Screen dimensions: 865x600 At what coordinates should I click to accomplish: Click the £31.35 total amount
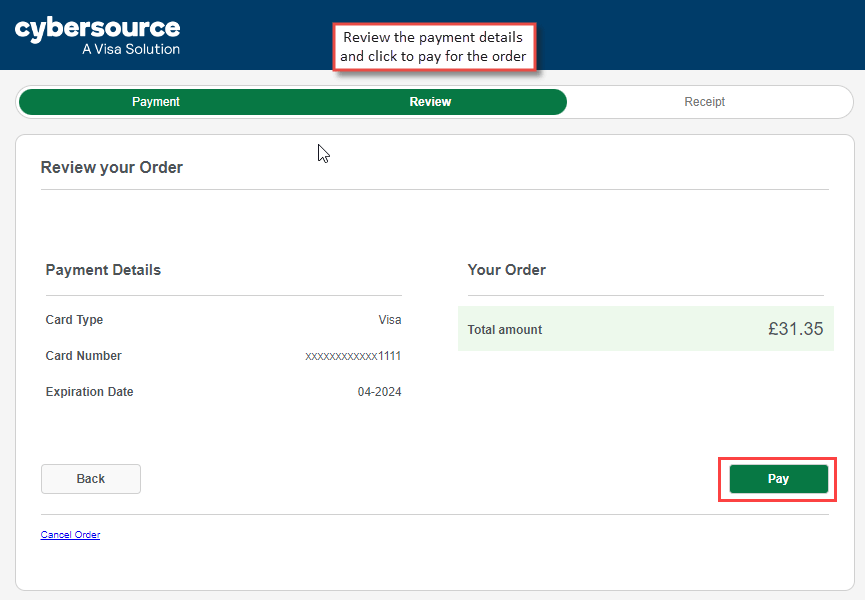[x=795, y=329]
